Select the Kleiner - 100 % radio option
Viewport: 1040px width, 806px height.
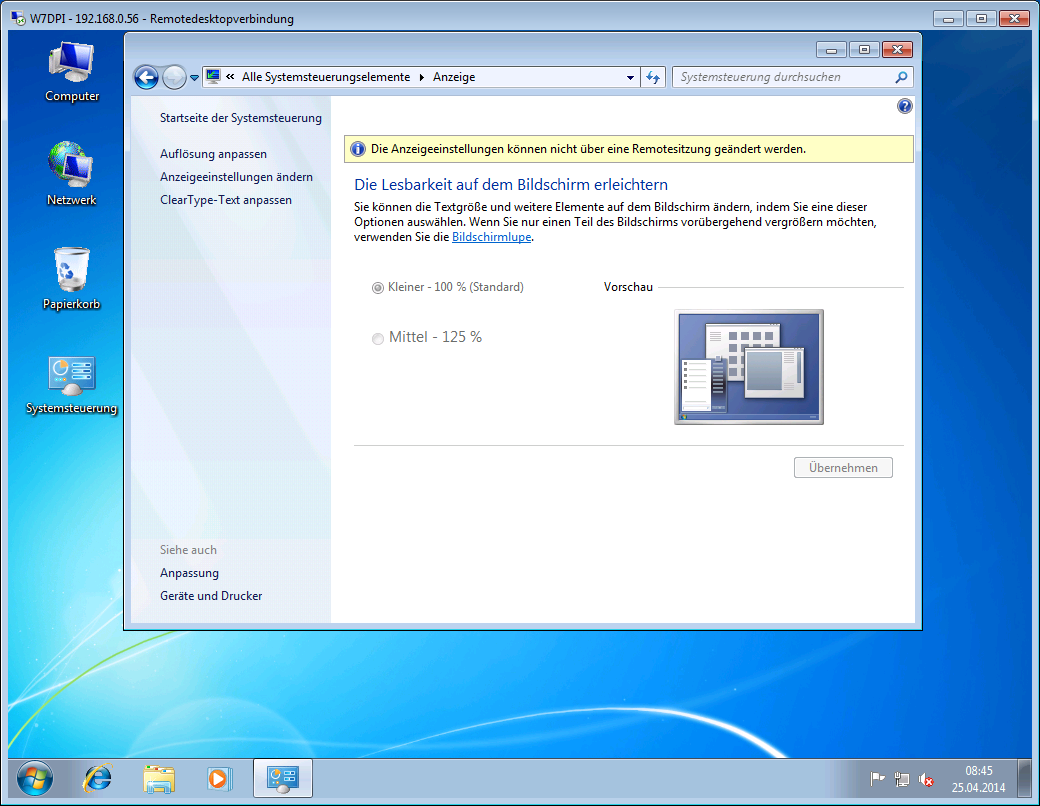click(378, 288)
